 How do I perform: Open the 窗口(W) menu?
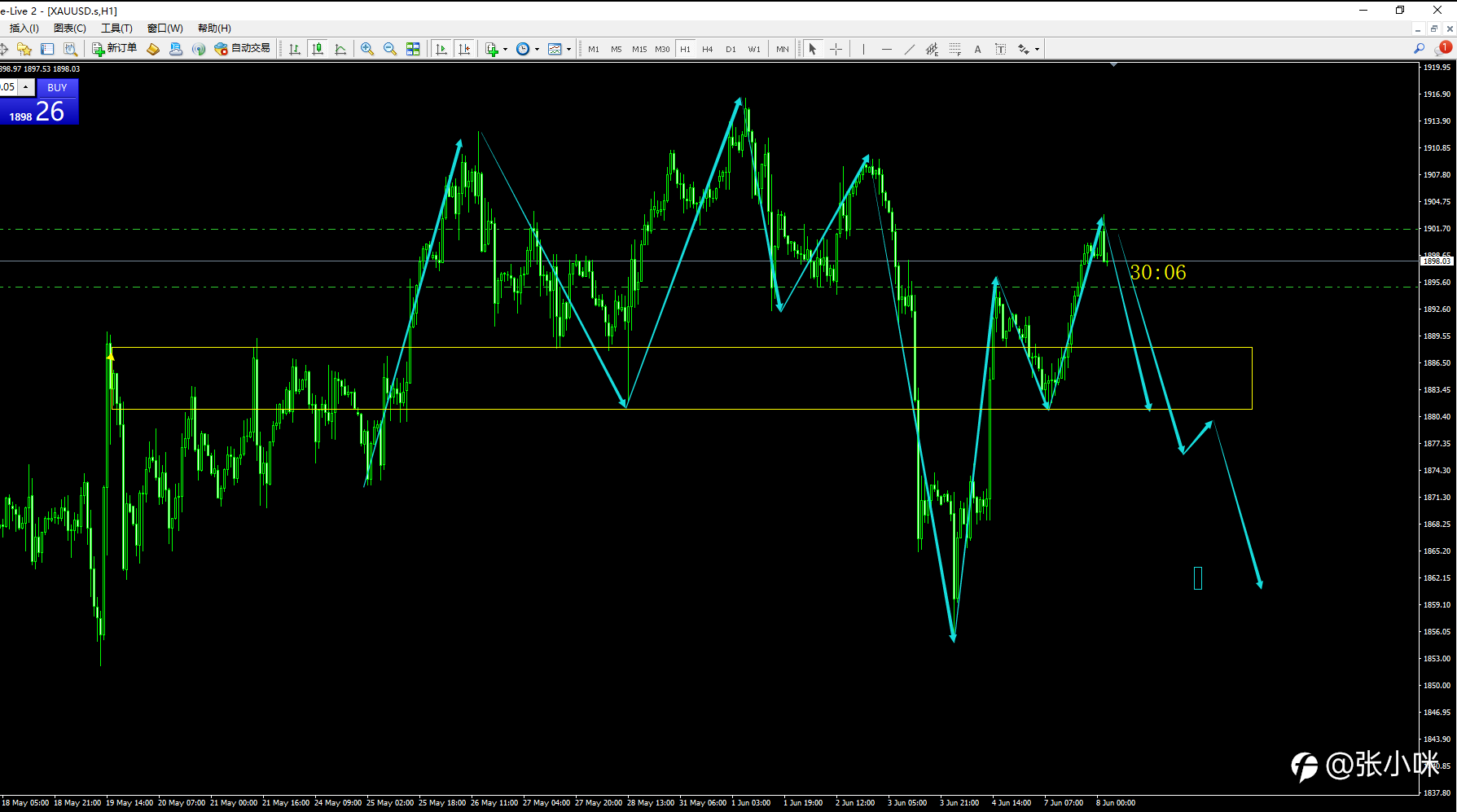[x=165, y=29]
